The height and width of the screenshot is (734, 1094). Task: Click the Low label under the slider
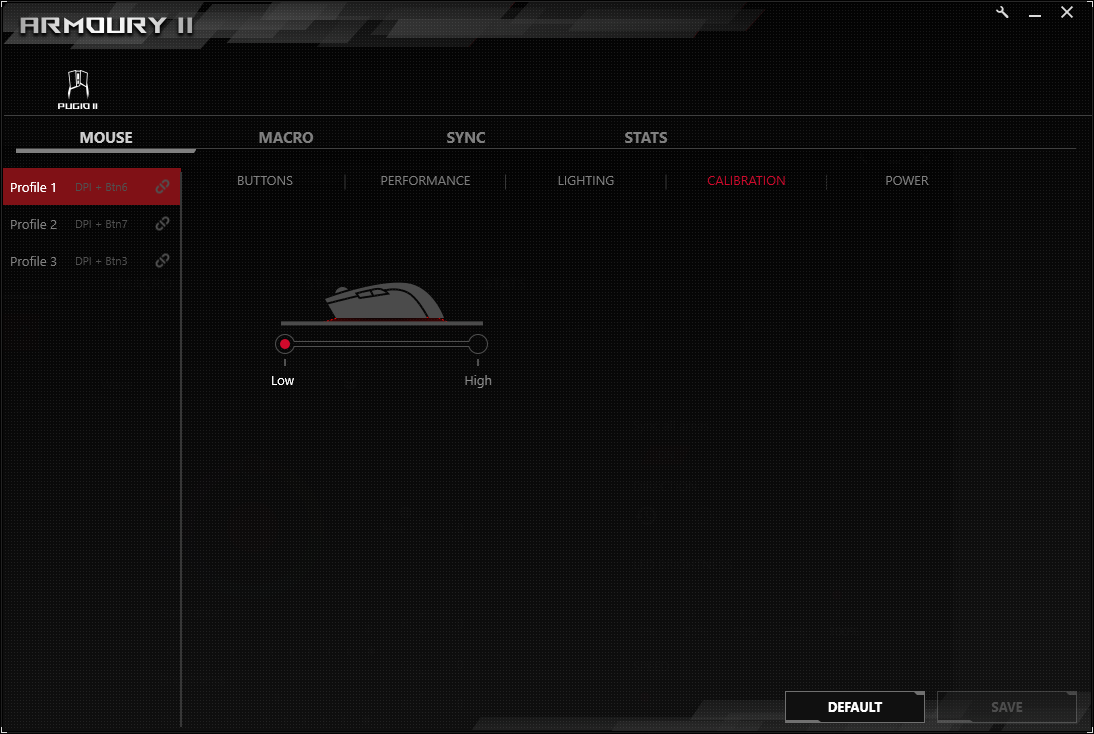(283, 381)
